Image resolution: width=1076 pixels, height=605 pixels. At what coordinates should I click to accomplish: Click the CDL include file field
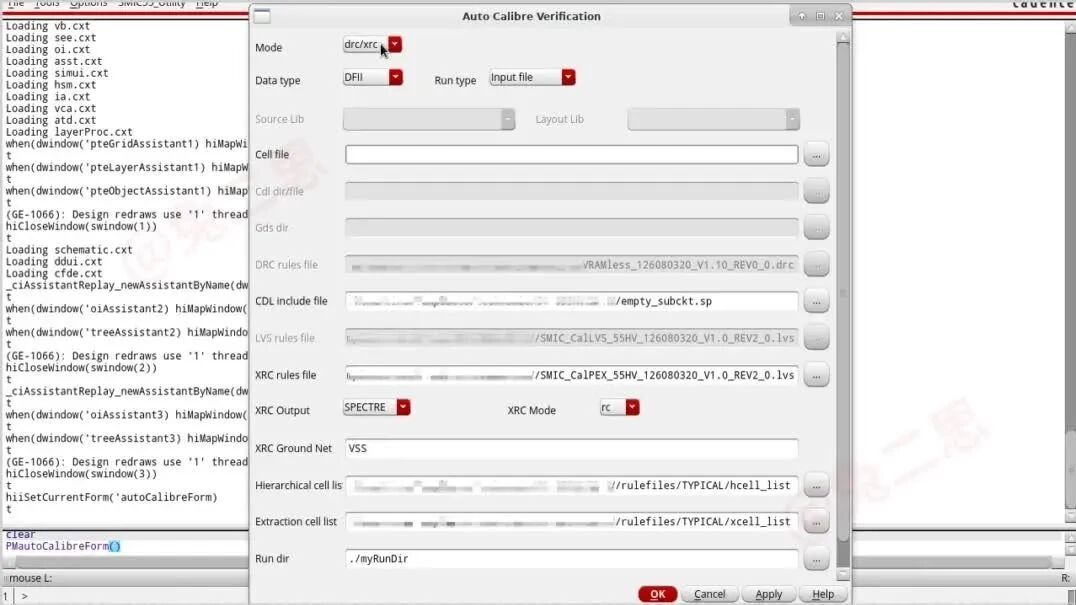click(x=572, y=301)
